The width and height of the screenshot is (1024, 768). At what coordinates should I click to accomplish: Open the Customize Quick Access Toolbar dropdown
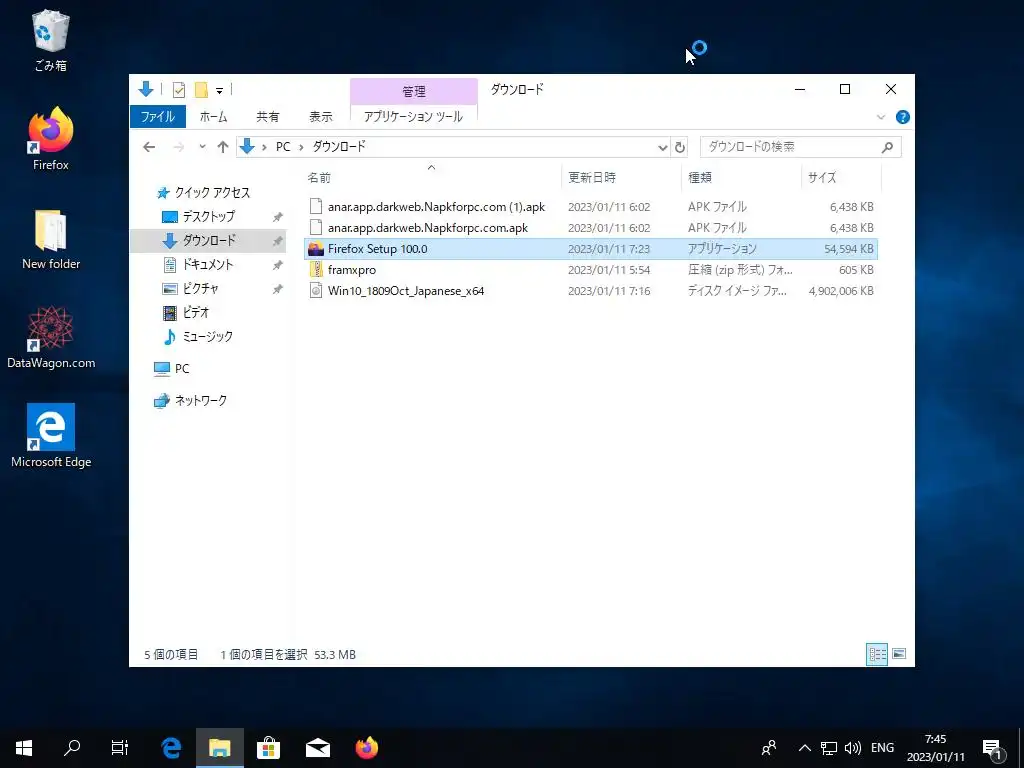[219, 90]
